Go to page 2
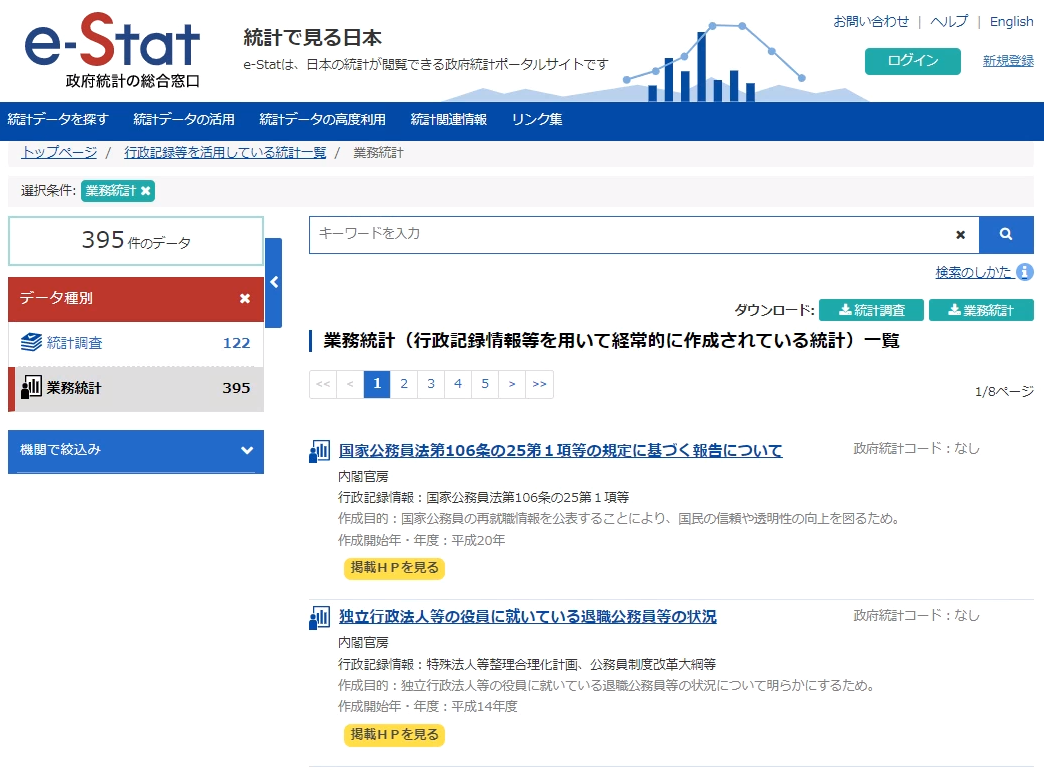1044x770 pixels. point(404,384)
